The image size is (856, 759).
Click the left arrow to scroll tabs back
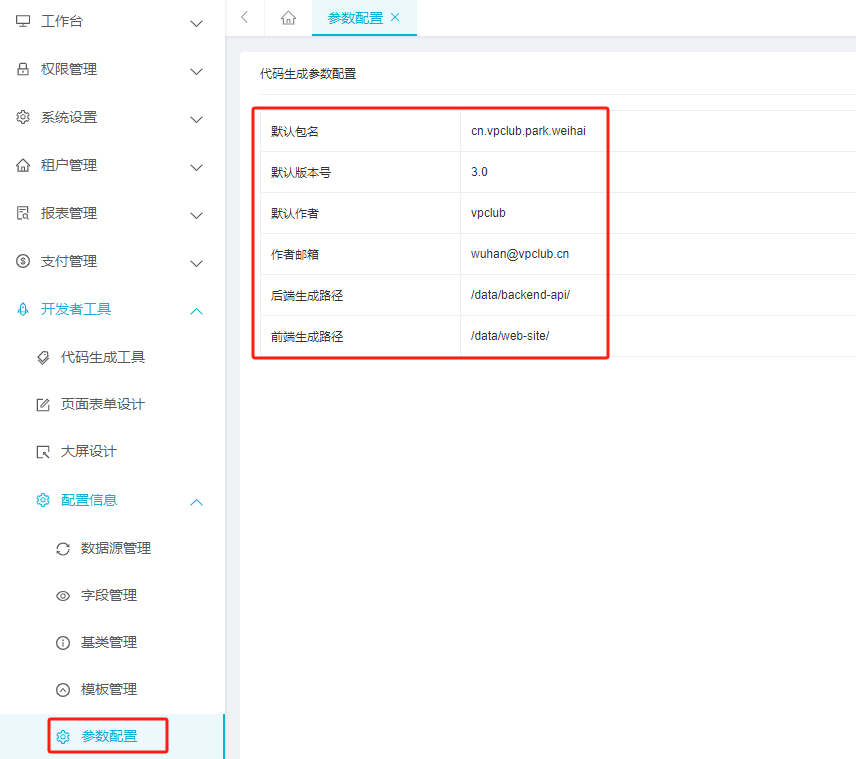[245, 17]
